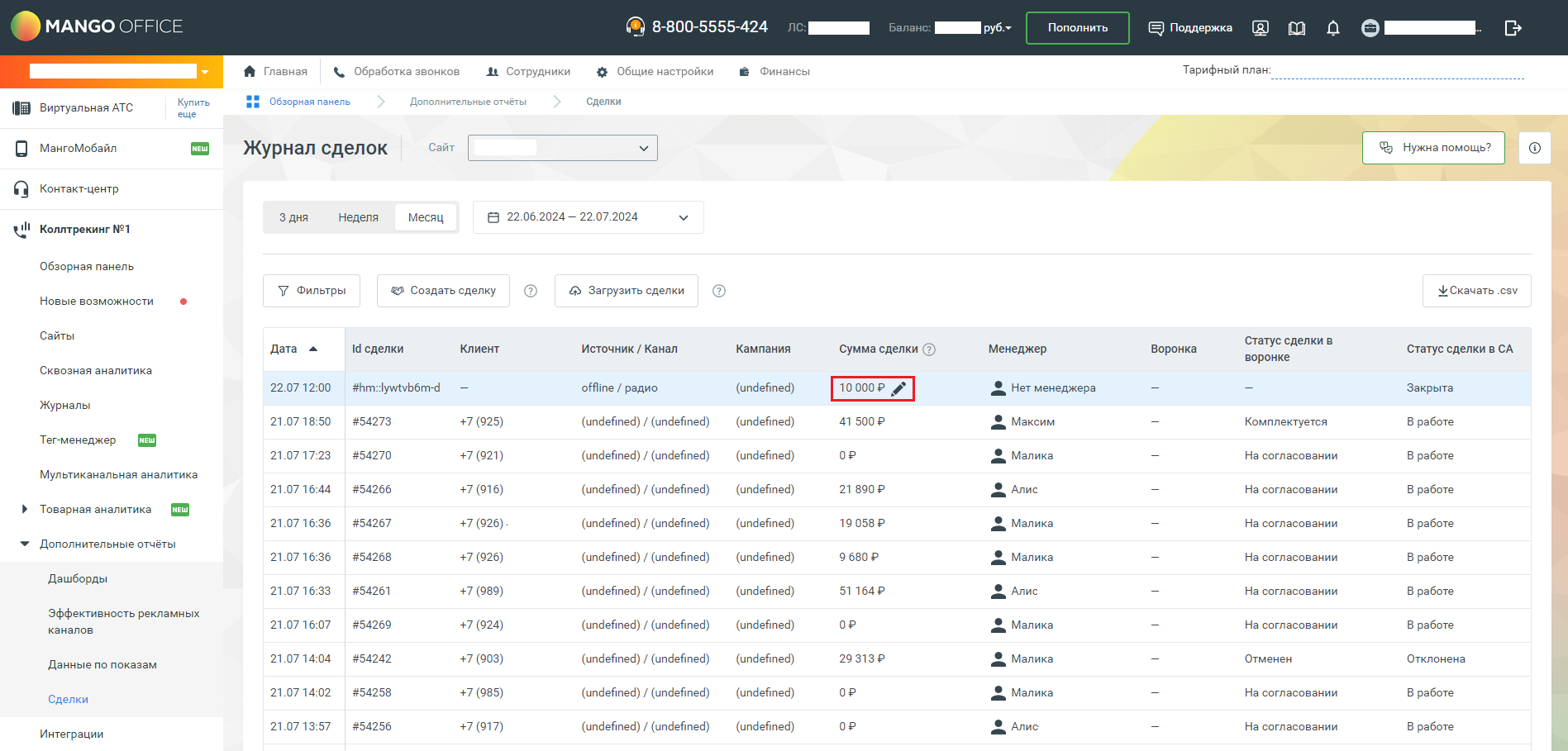Click the user account avatar icon
Screen dimensions: 1568x751
pyautogui.click(x=1370, y=28)
